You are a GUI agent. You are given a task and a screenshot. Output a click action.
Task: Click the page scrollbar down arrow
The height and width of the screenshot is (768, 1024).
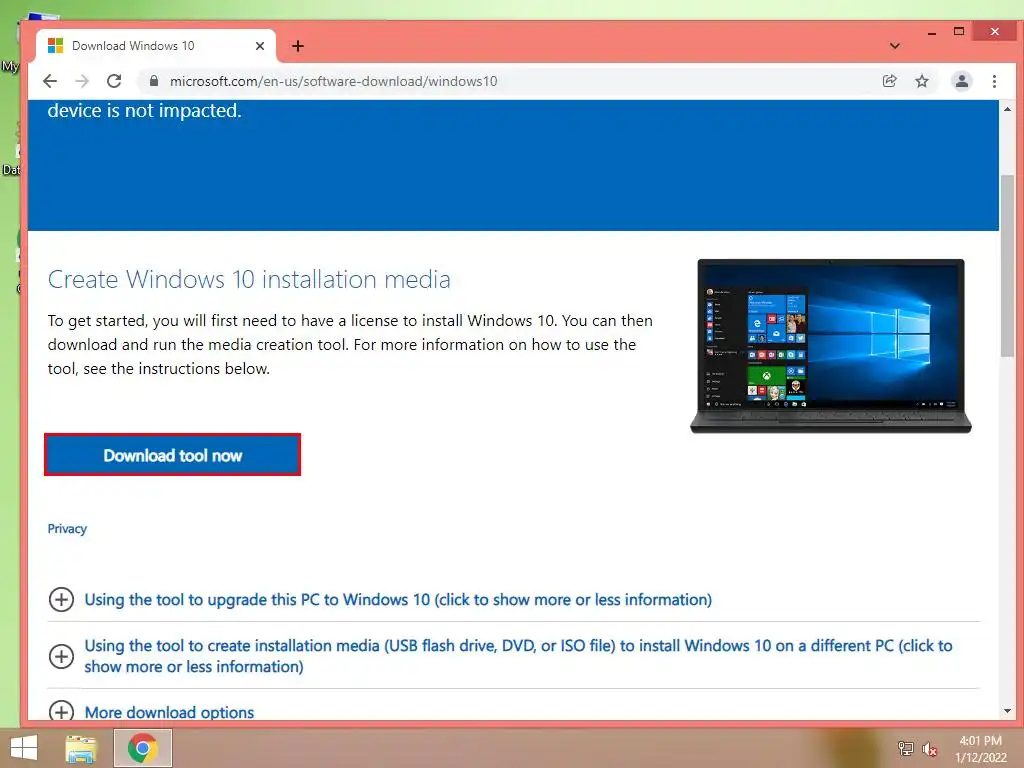click(x=1007, y=711)
